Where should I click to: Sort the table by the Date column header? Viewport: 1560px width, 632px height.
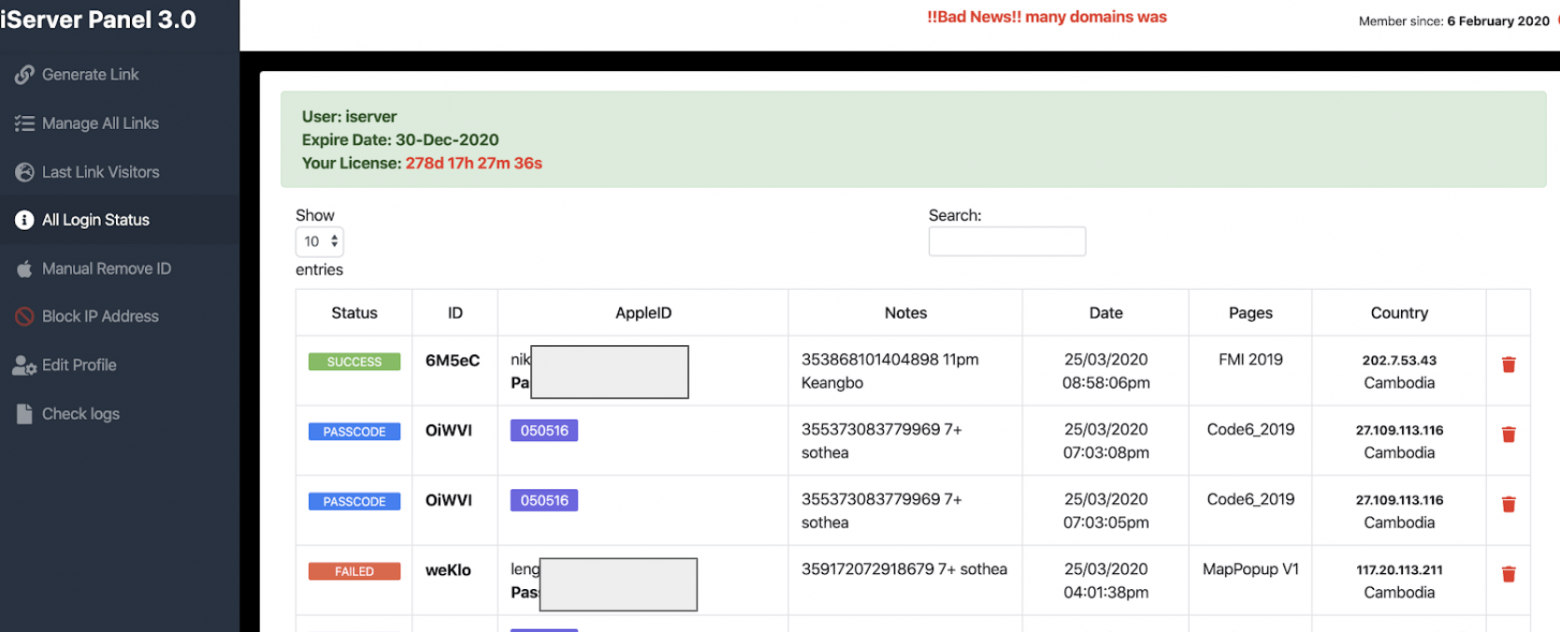pos(1105,313)
